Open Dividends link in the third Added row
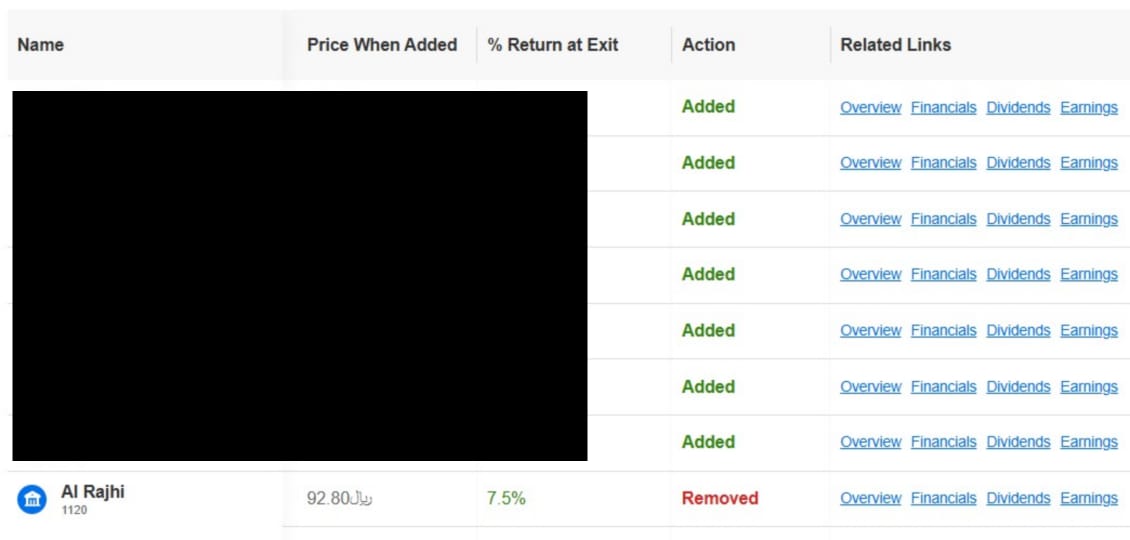The image size is (1130, 540). click(1018, 219)
